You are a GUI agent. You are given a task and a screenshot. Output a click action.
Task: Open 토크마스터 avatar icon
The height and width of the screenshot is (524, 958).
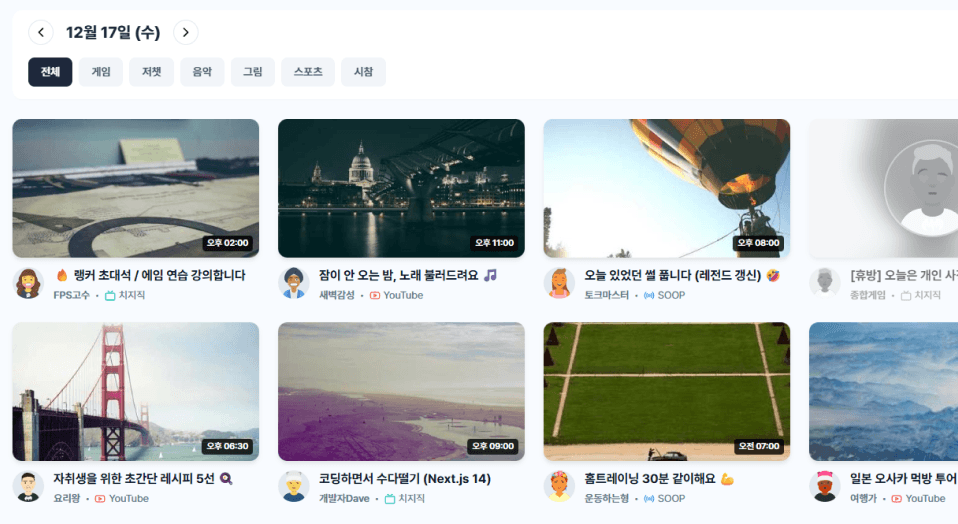559,283
